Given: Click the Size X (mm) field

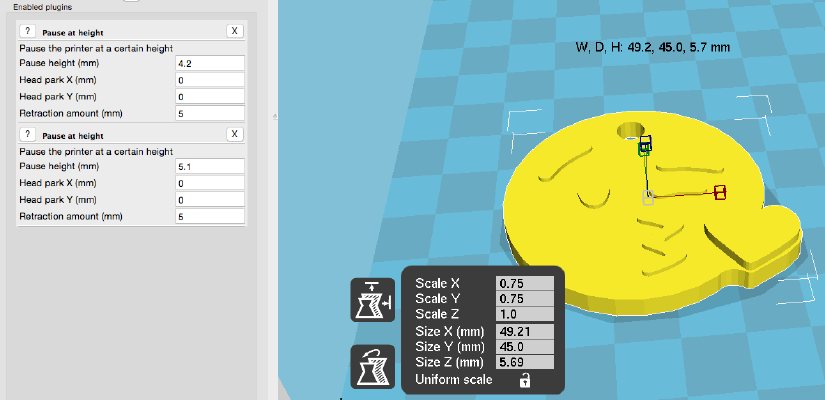Looking at the screenshot, I should pos(525,332).
